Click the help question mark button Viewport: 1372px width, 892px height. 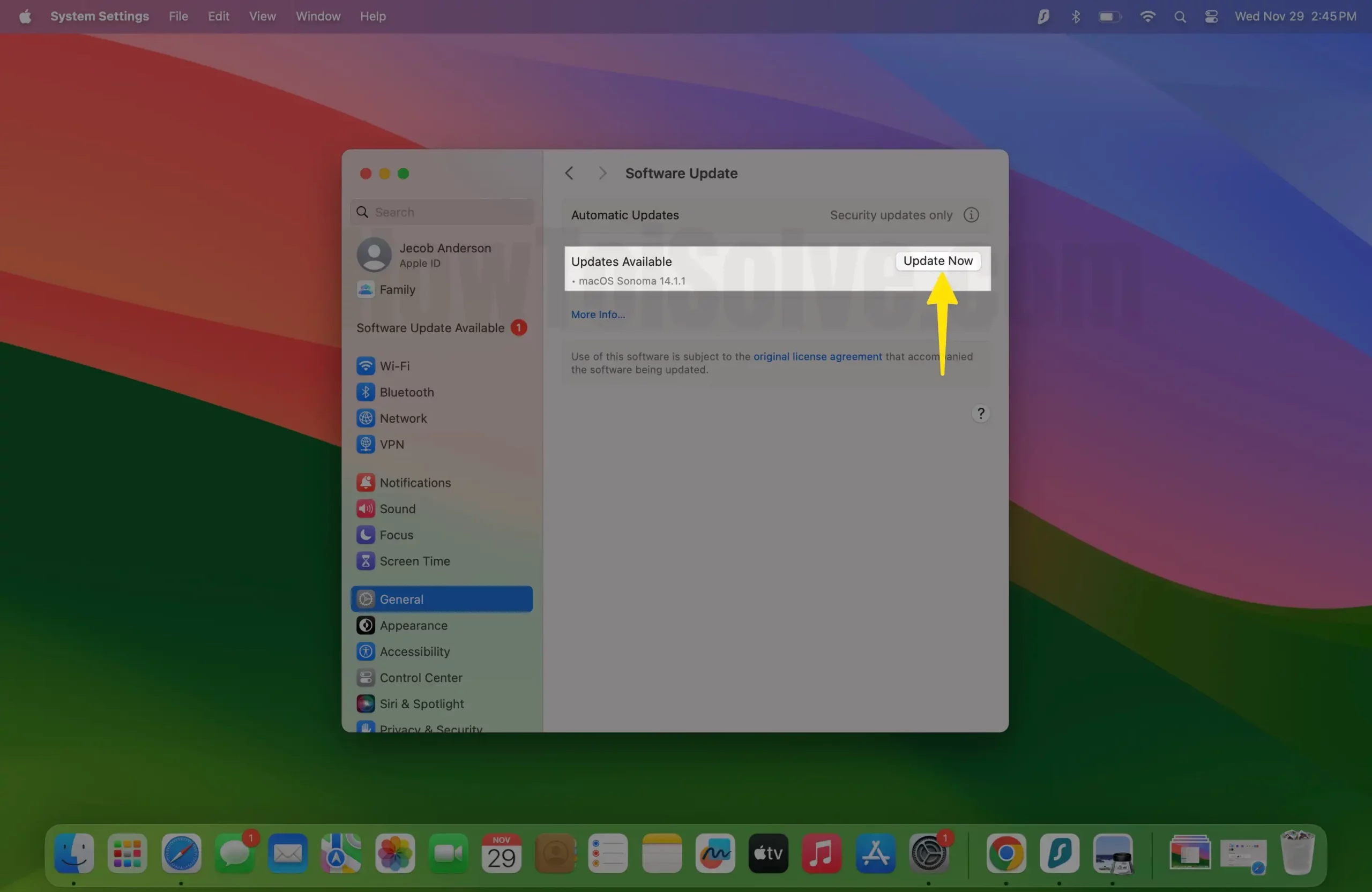point(980,413)
